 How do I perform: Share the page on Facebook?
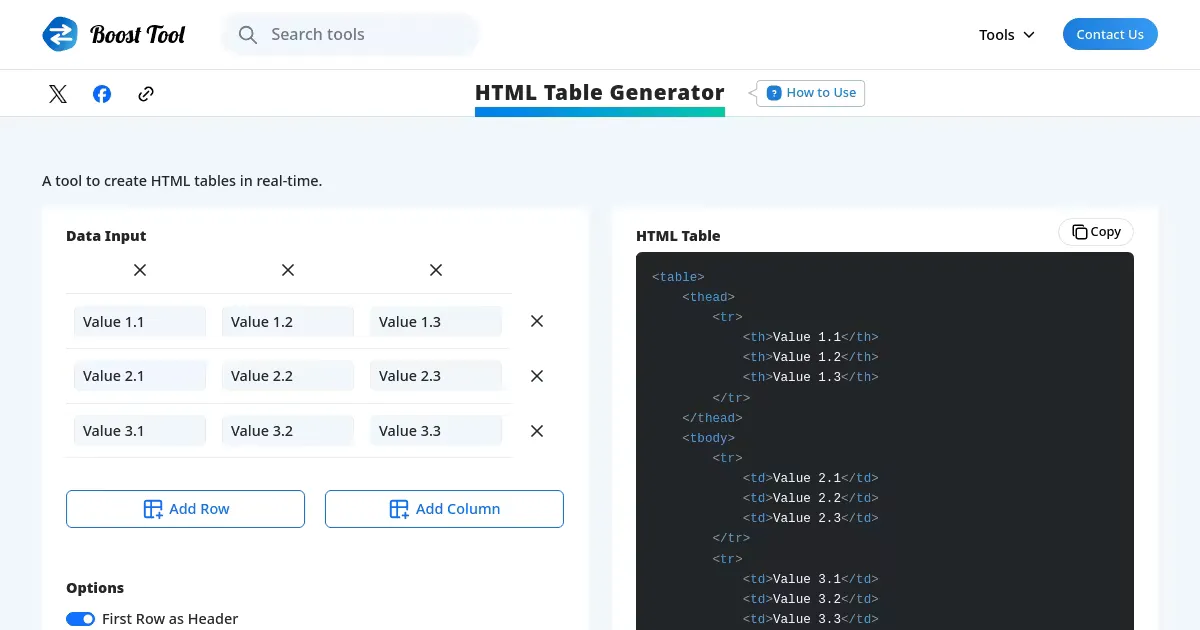102,94
